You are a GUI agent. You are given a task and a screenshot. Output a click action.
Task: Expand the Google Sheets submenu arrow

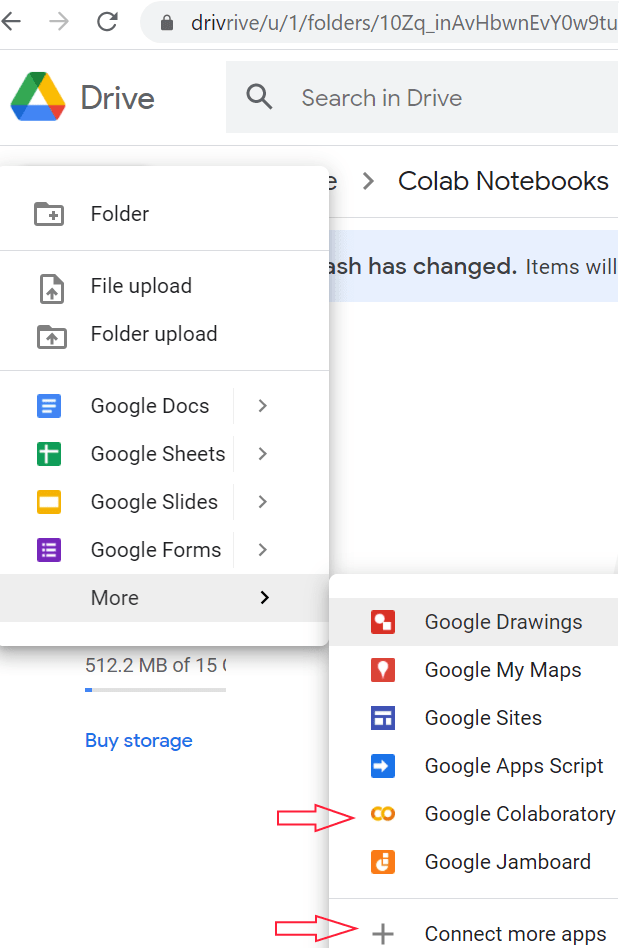(x=262, y=453)
